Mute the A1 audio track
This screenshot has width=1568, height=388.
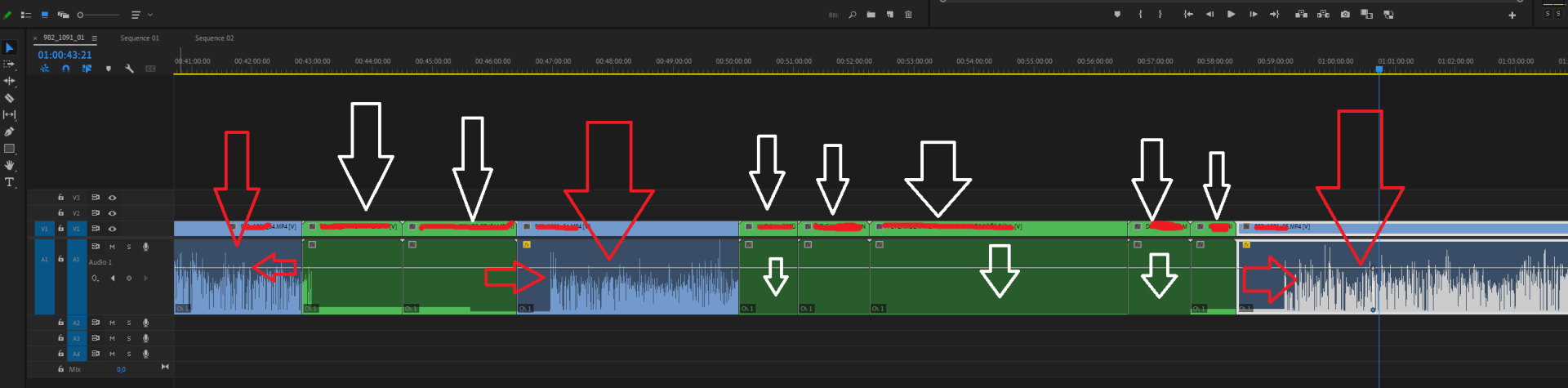[112, 247]
